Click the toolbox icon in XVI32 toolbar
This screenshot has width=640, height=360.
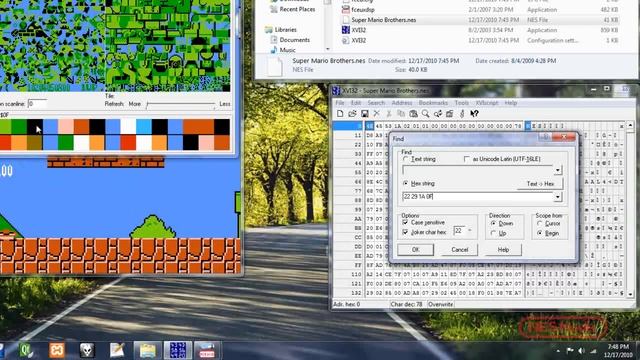[x=449, y=114]
